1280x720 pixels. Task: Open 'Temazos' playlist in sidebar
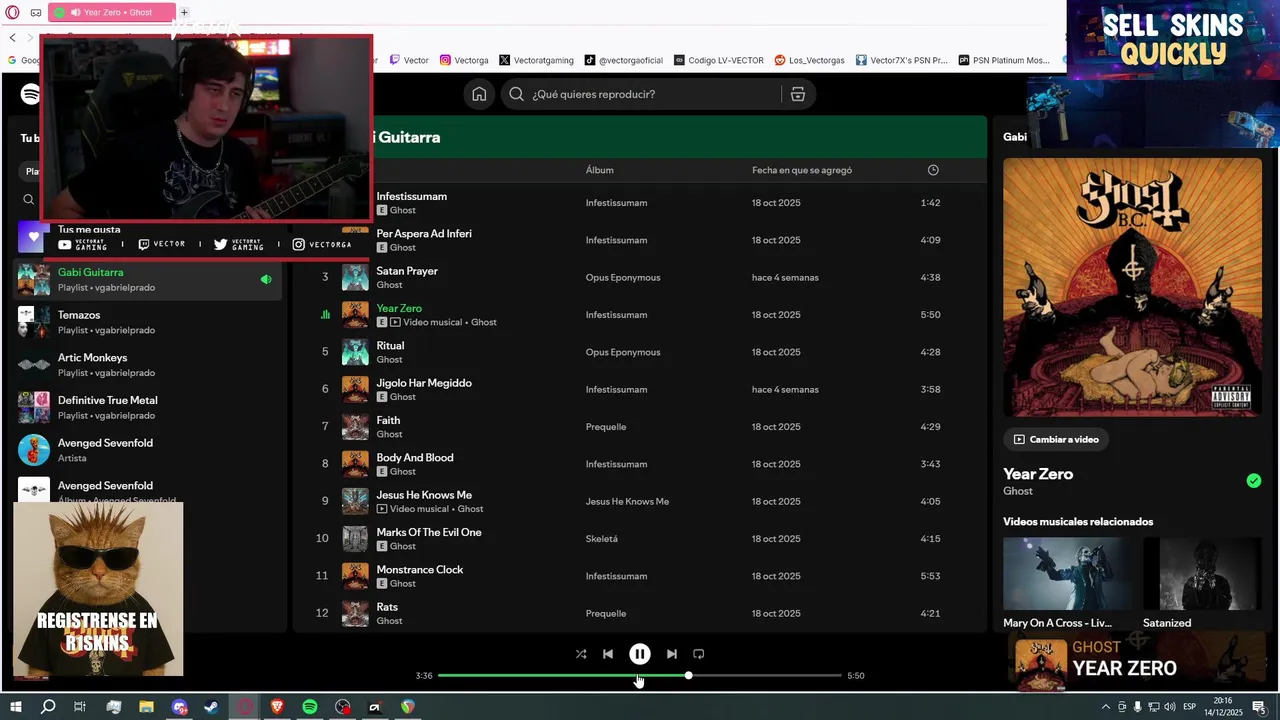coord(148,322)
